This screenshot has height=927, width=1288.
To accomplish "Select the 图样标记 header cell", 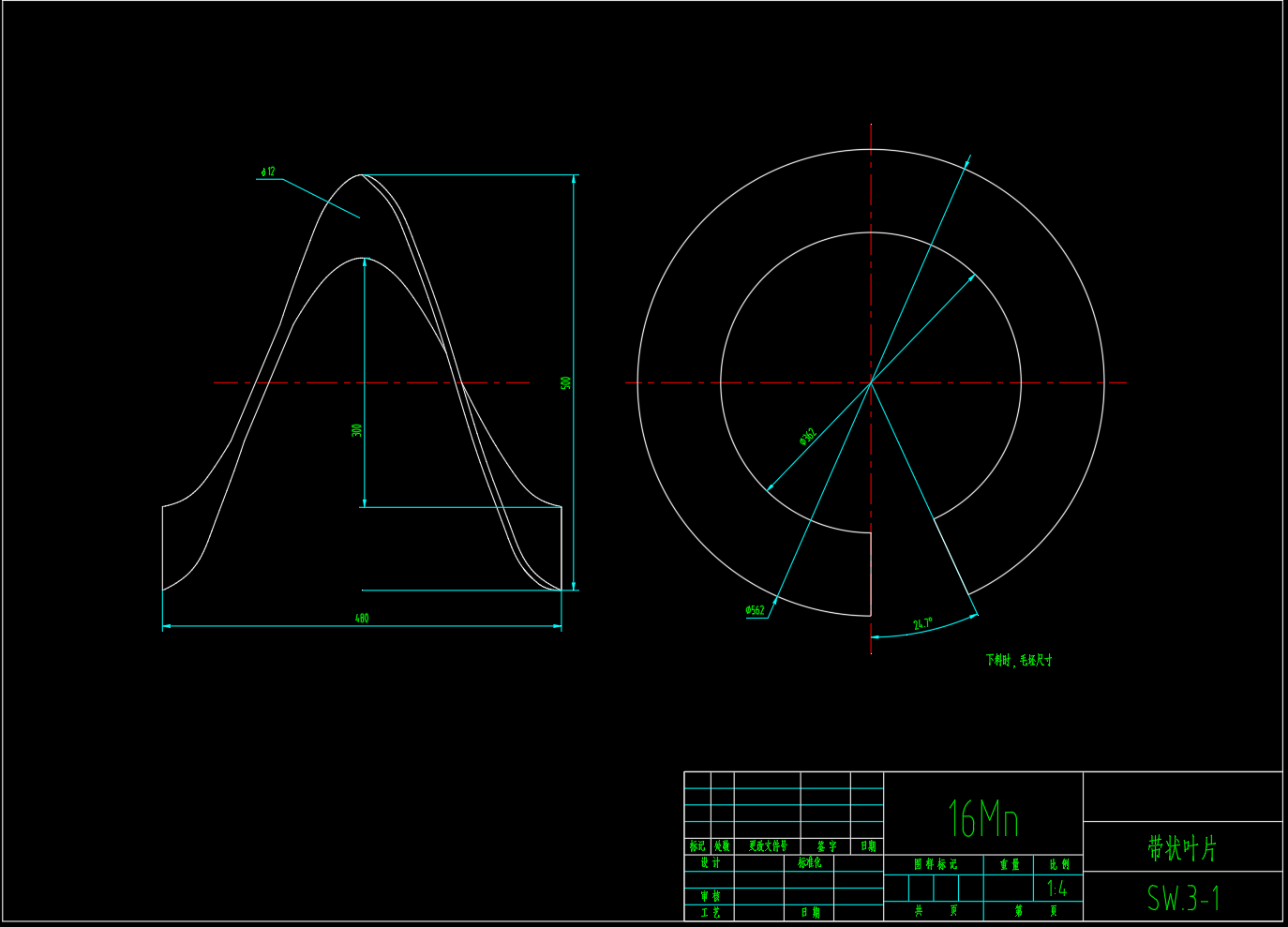I will click(935, 864).
